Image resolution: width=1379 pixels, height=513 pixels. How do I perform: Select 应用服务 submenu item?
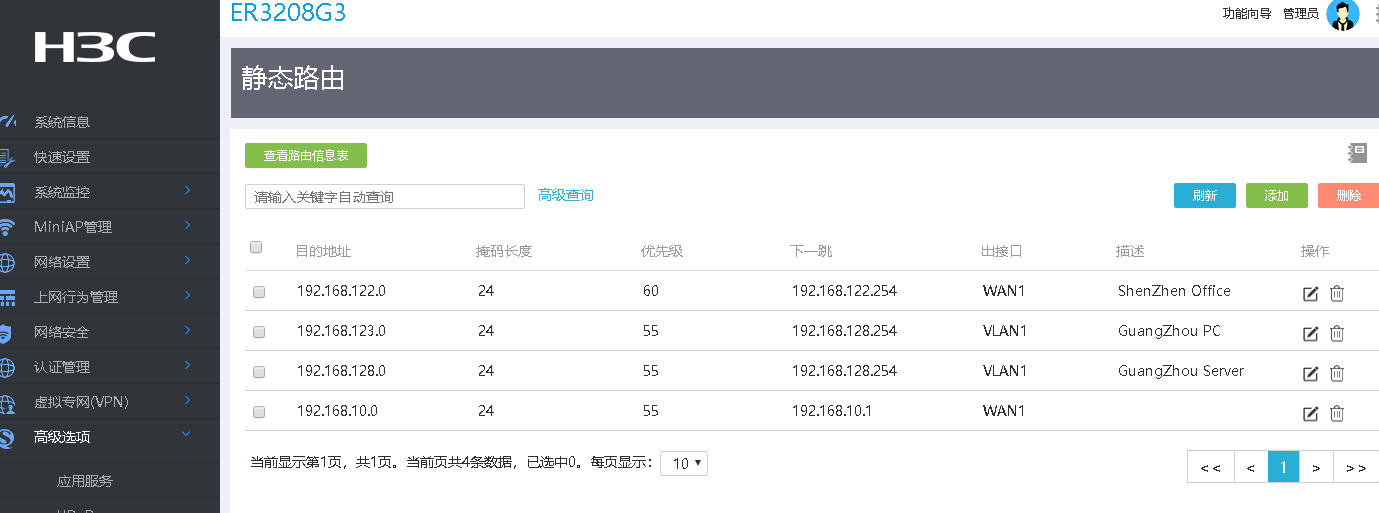point(85,481)
